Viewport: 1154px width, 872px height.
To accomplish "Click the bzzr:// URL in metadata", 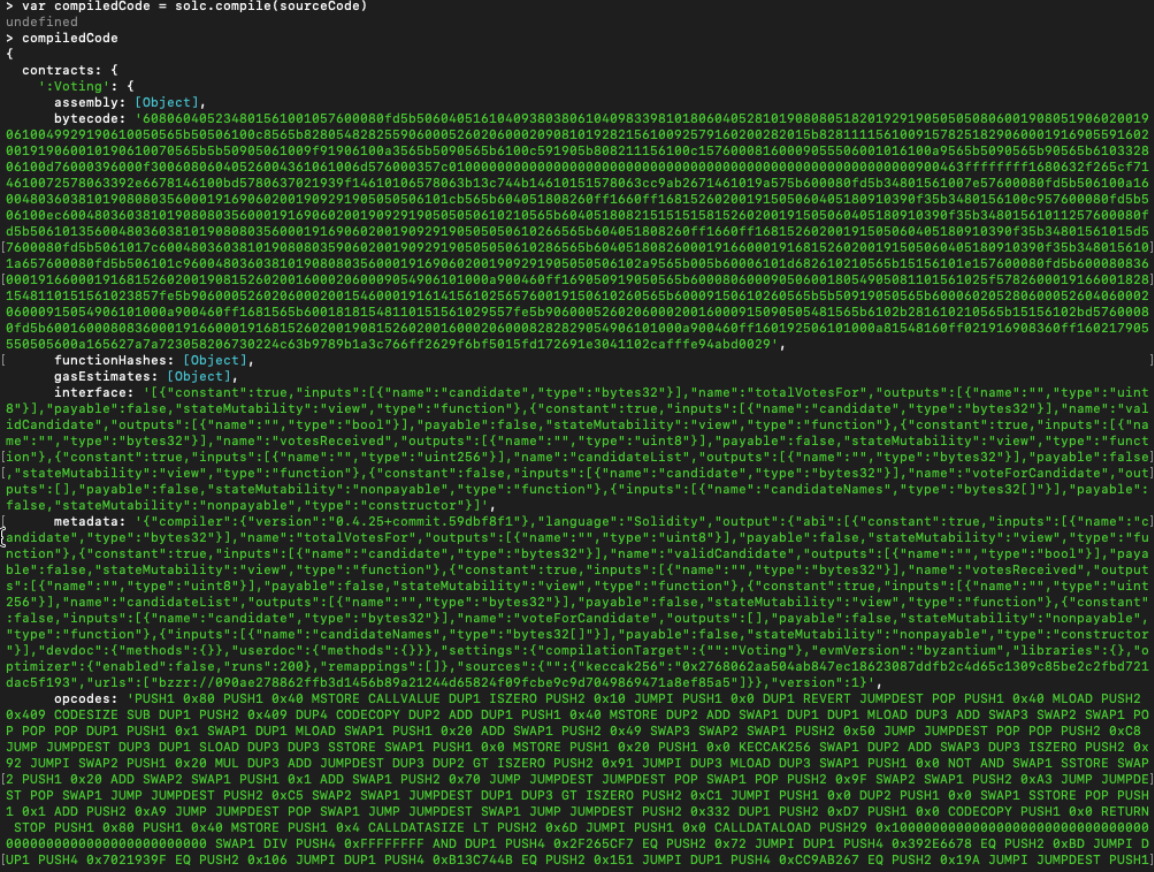I will pyautogui.click(x=440, y=683).
